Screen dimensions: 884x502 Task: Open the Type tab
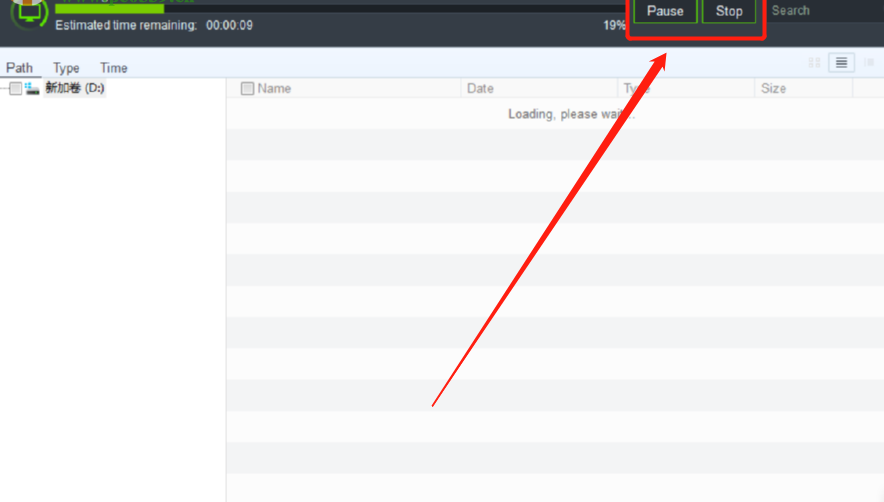tap(66, 68)
